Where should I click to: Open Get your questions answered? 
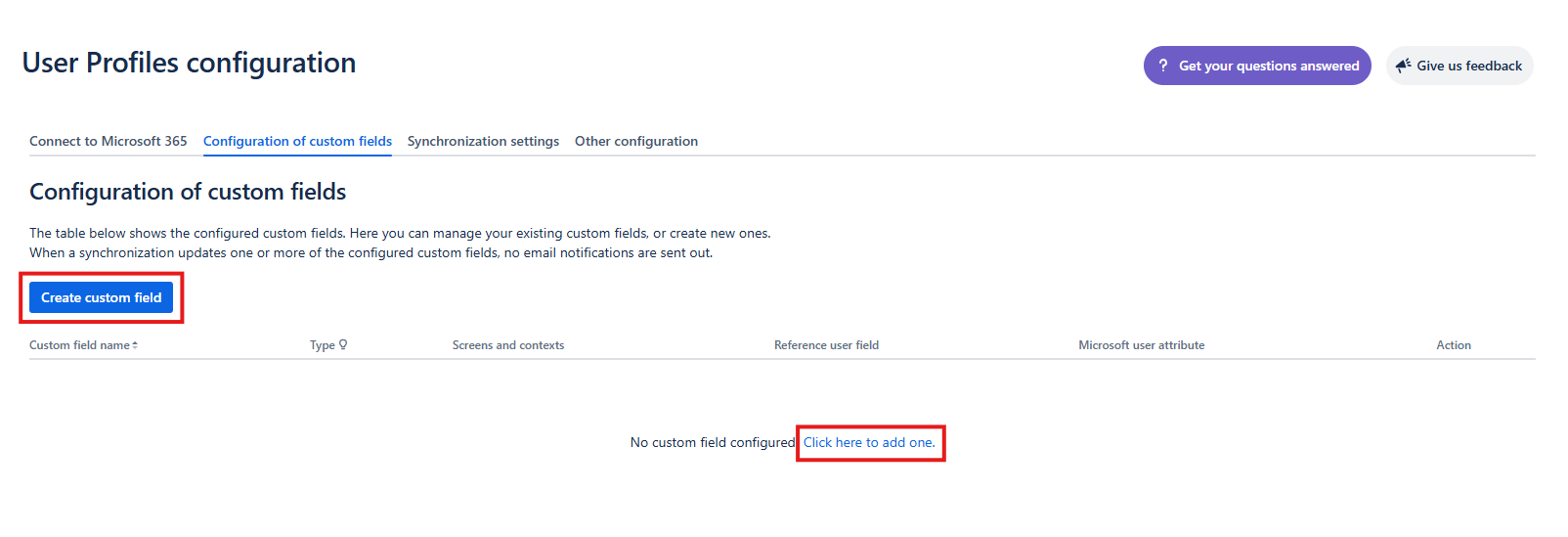[x=1268, y=66]
